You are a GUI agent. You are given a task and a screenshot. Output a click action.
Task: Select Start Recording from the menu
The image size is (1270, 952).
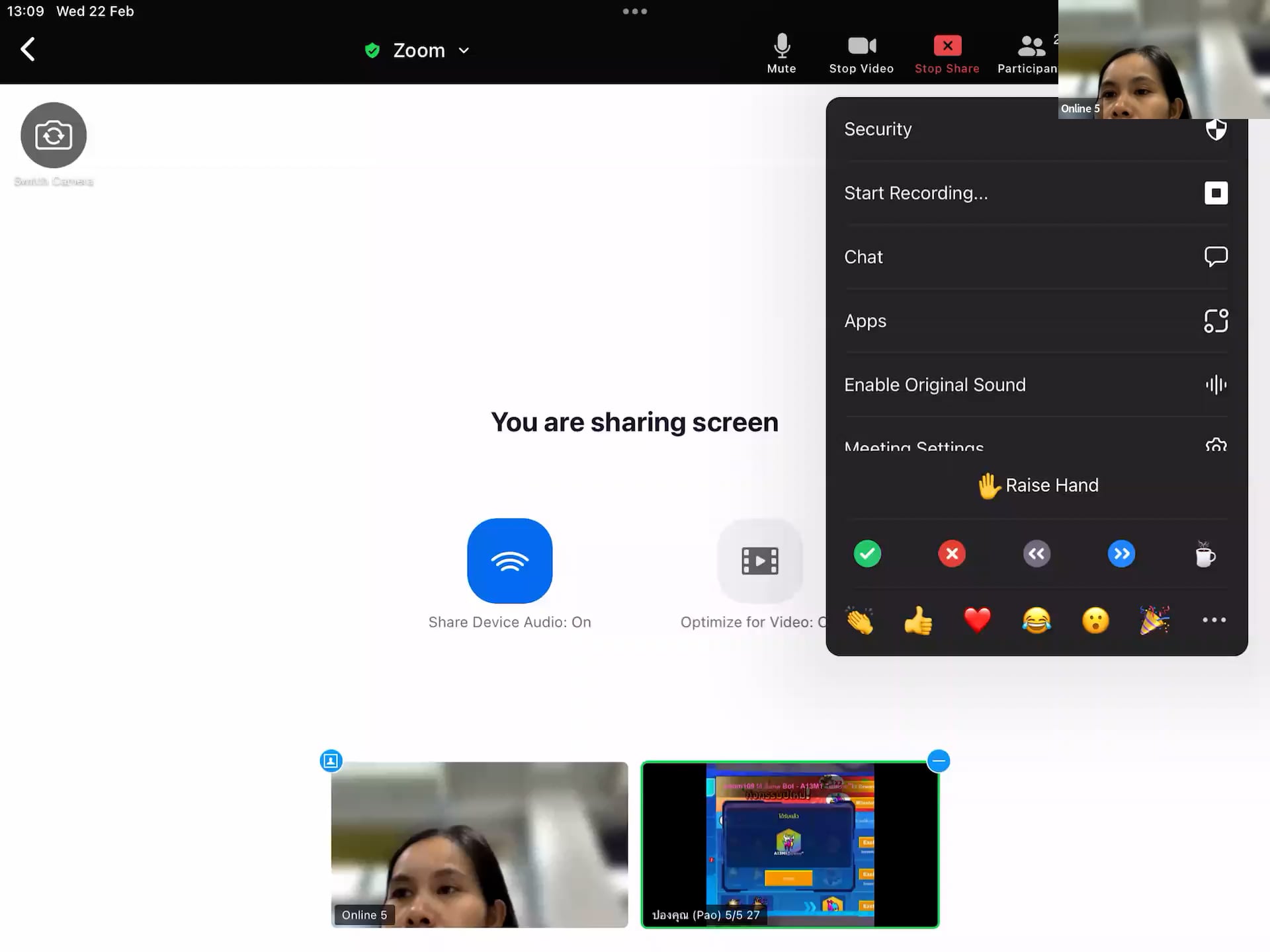coord(1036,193)
